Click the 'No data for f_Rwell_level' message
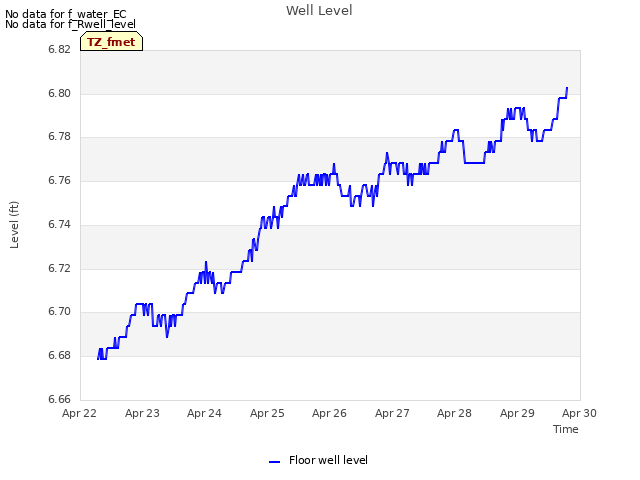This screenshot has width=640, height=480. pyautogui.click(x=70, y=24)
